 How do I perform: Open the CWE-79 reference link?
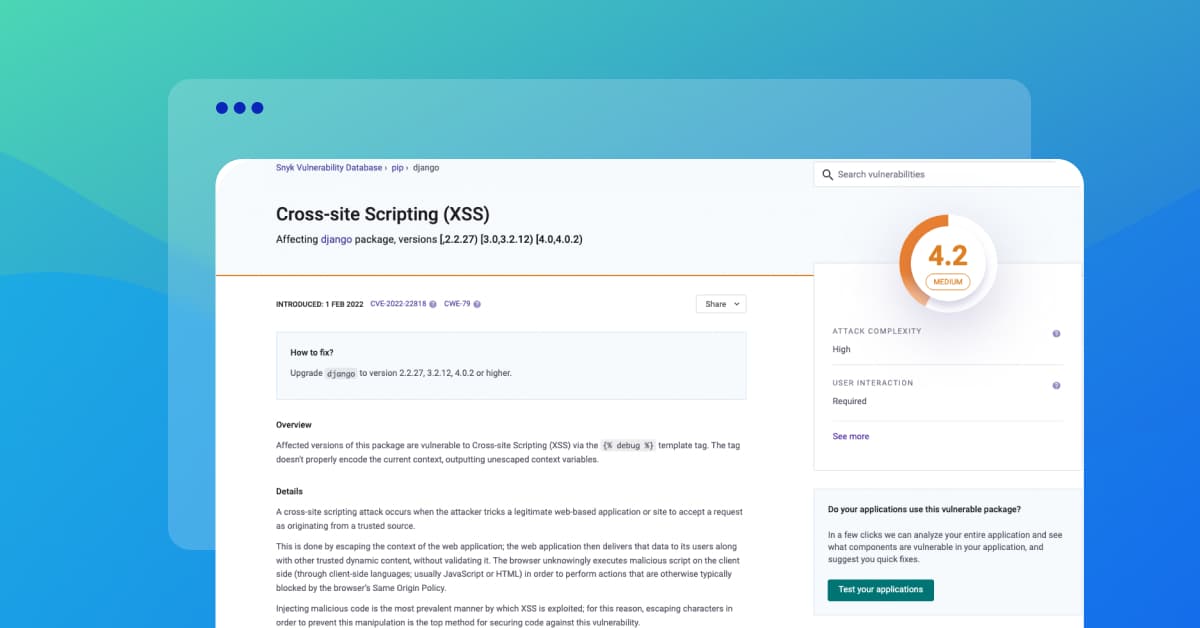tap(459, 303)
